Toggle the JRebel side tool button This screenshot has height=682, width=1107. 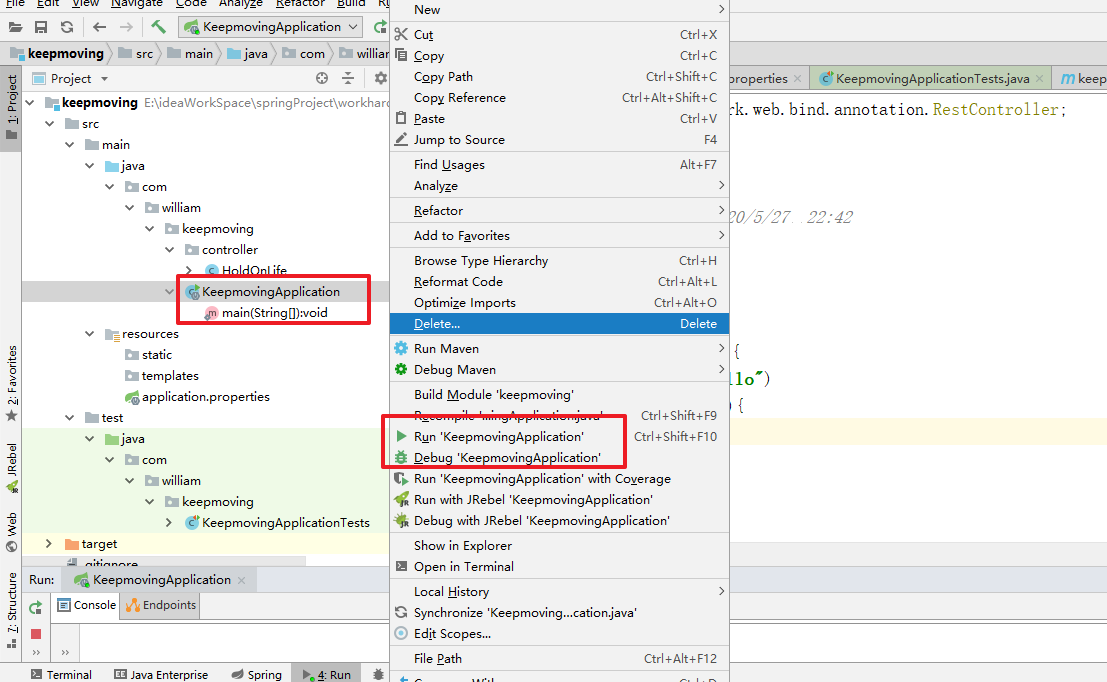point(11,467)
